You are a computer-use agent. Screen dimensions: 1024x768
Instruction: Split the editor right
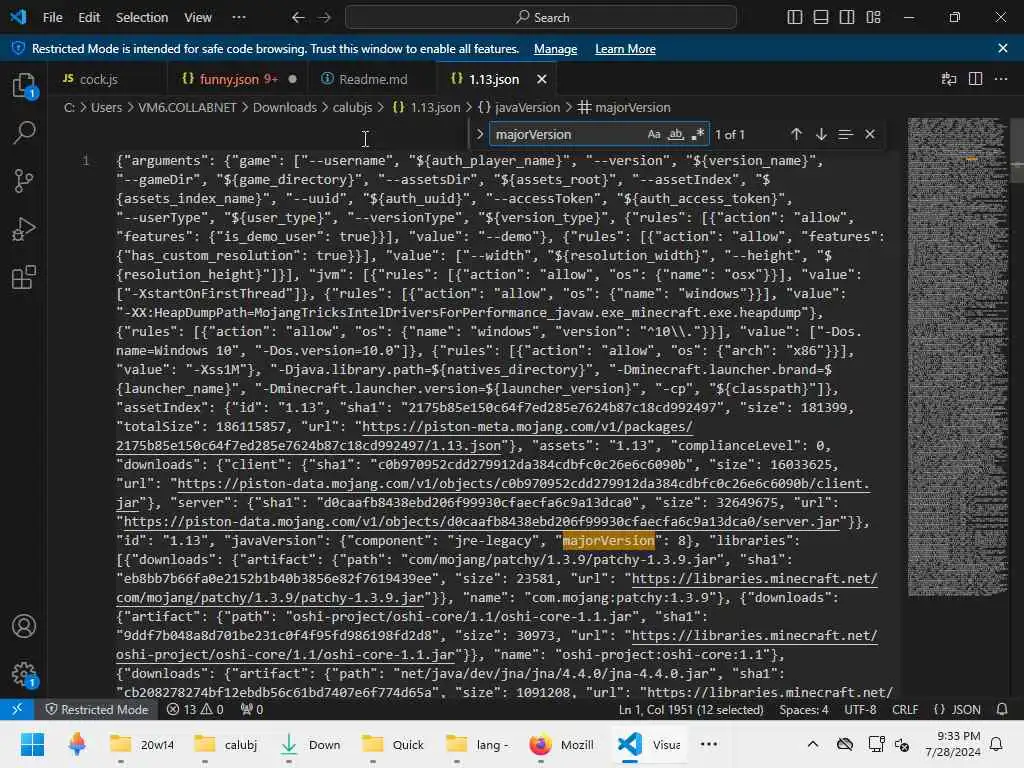975,79
